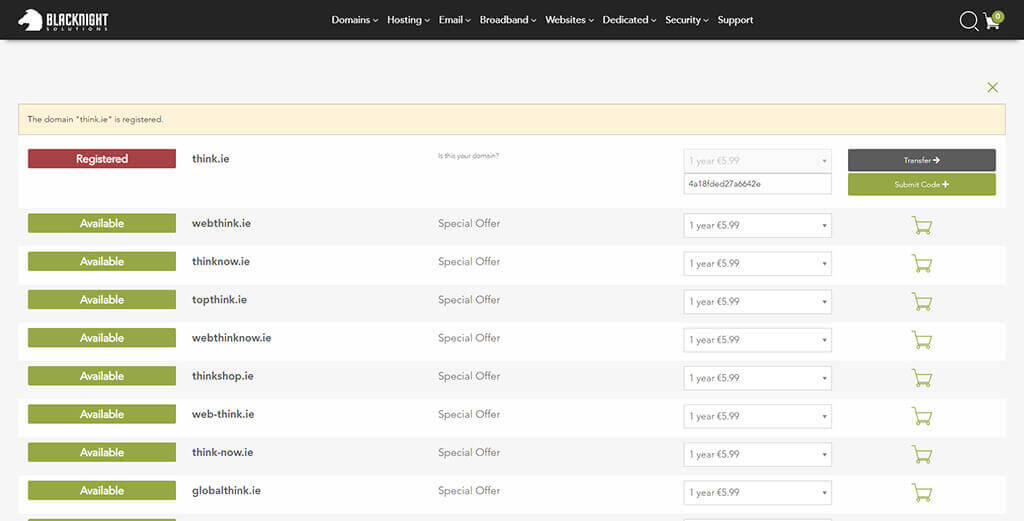This screenshot has width=1024, height=521.
Task: Add thinkshop.ie to cart
Action: click(921, 378)
